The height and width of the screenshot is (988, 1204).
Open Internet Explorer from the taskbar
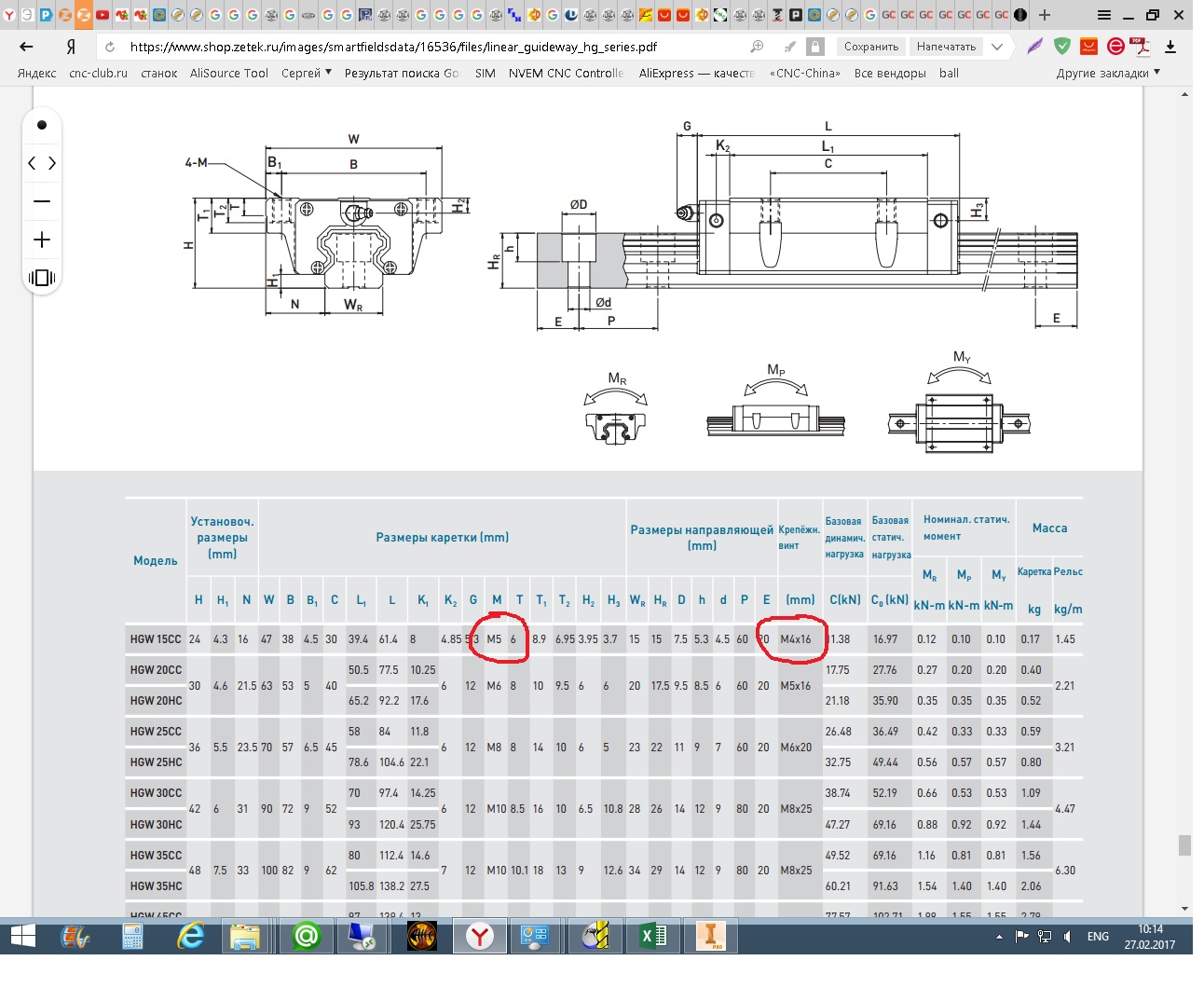pyautogui.click(x=190, y=936)
